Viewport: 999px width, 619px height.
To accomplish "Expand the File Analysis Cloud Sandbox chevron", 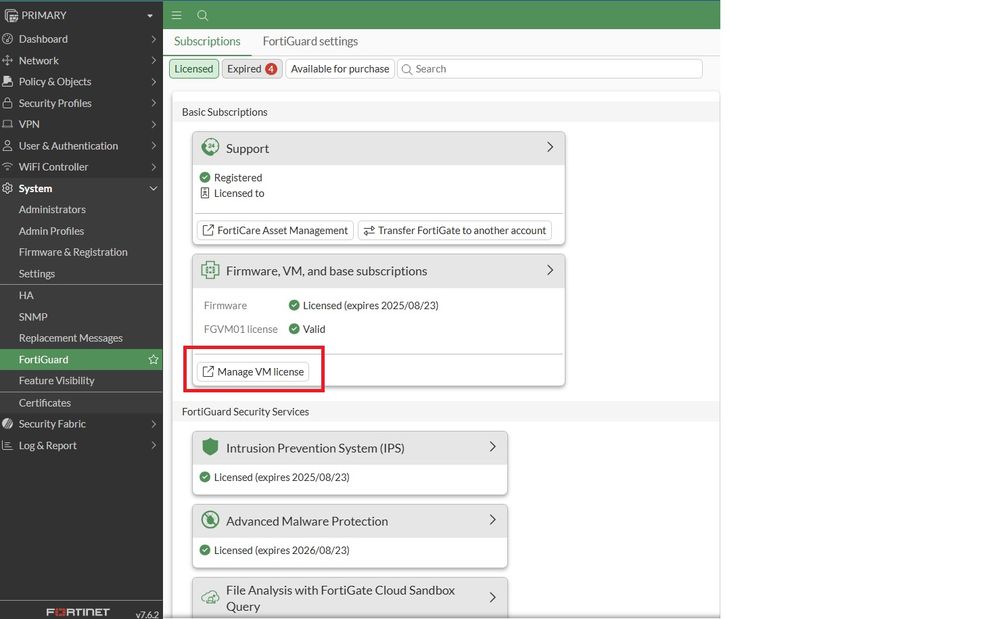I will click(x=492, y=597).
